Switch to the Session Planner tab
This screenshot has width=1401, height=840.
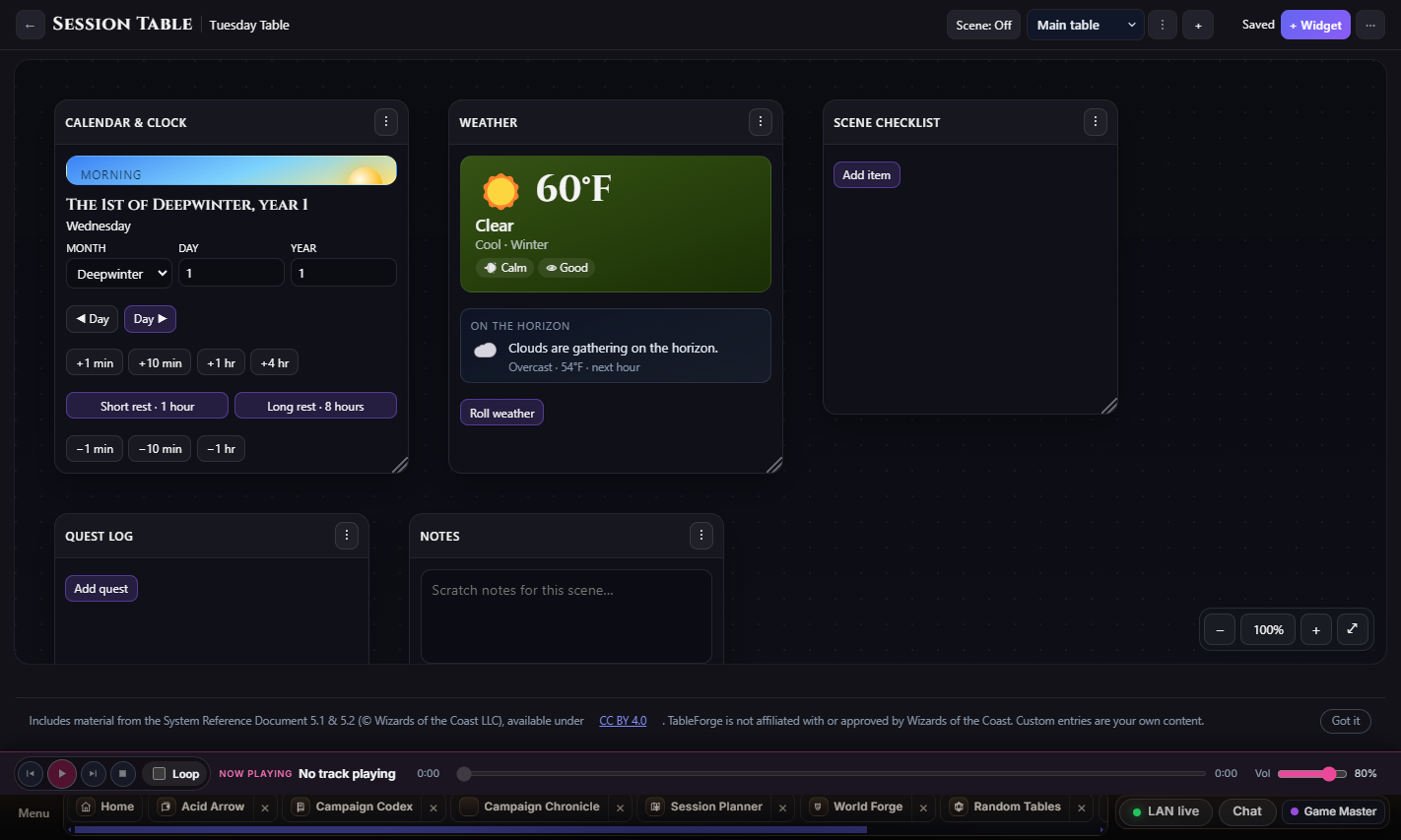coord(706,807)
